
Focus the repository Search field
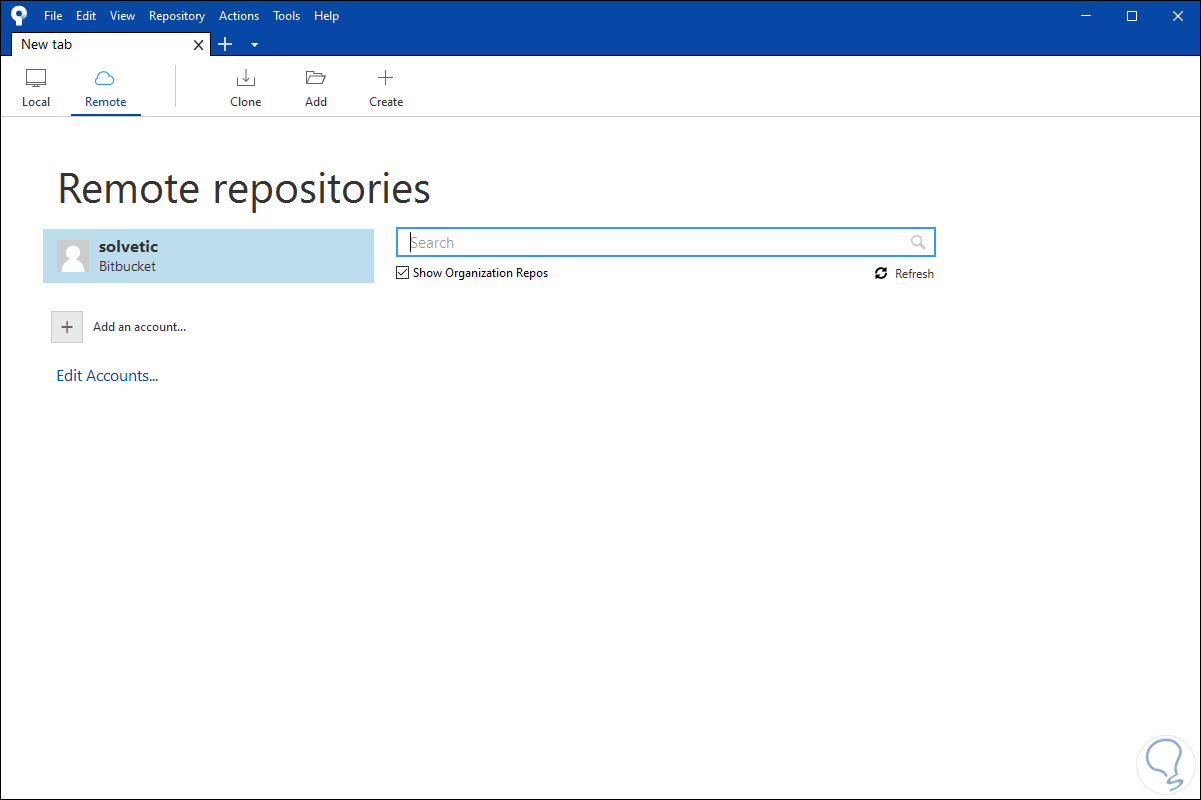655,242
